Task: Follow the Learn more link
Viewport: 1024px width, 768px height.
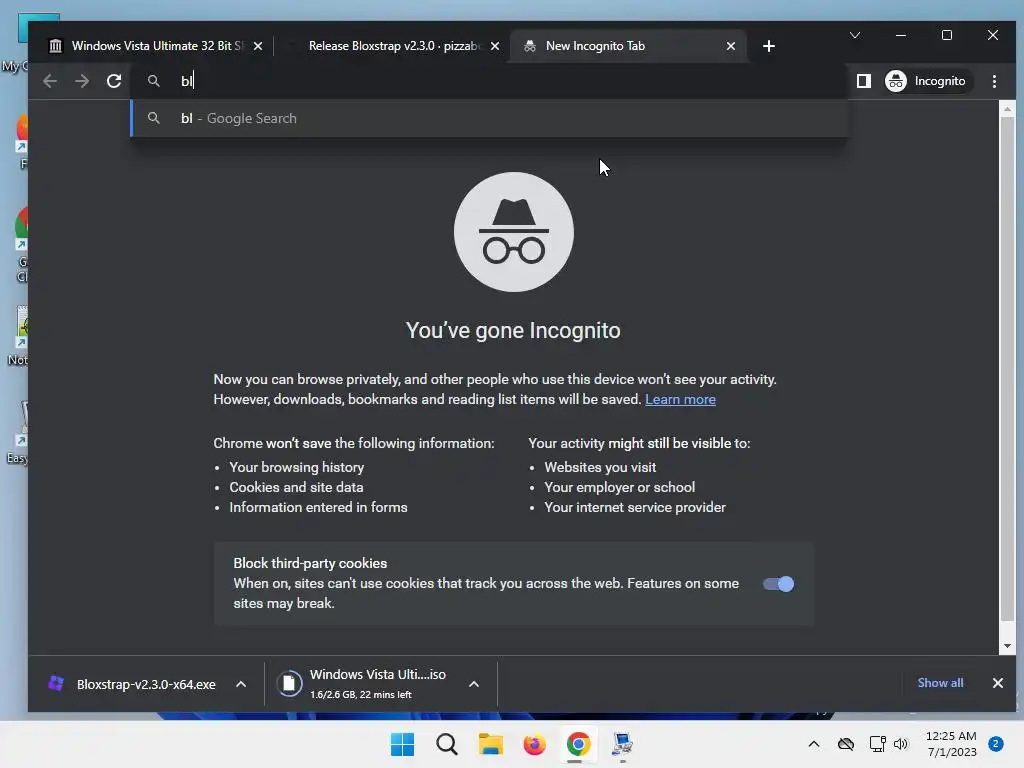Action: [680, 400]
